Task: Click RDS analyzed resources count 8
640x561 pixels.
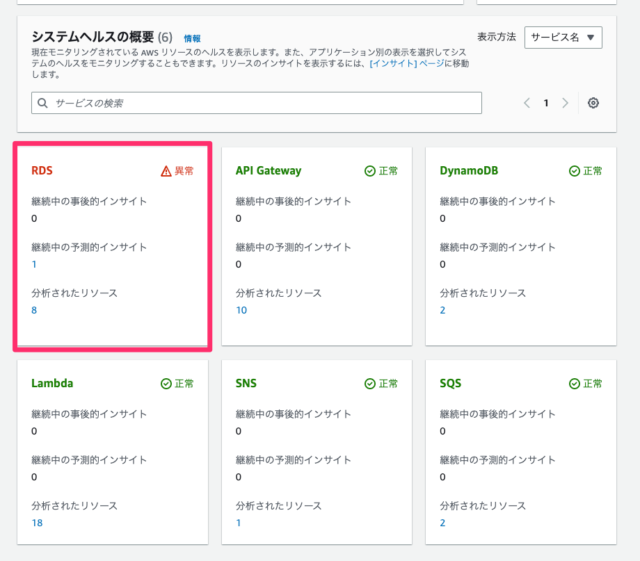Action: pyautogui.click(x=34, y=310)
